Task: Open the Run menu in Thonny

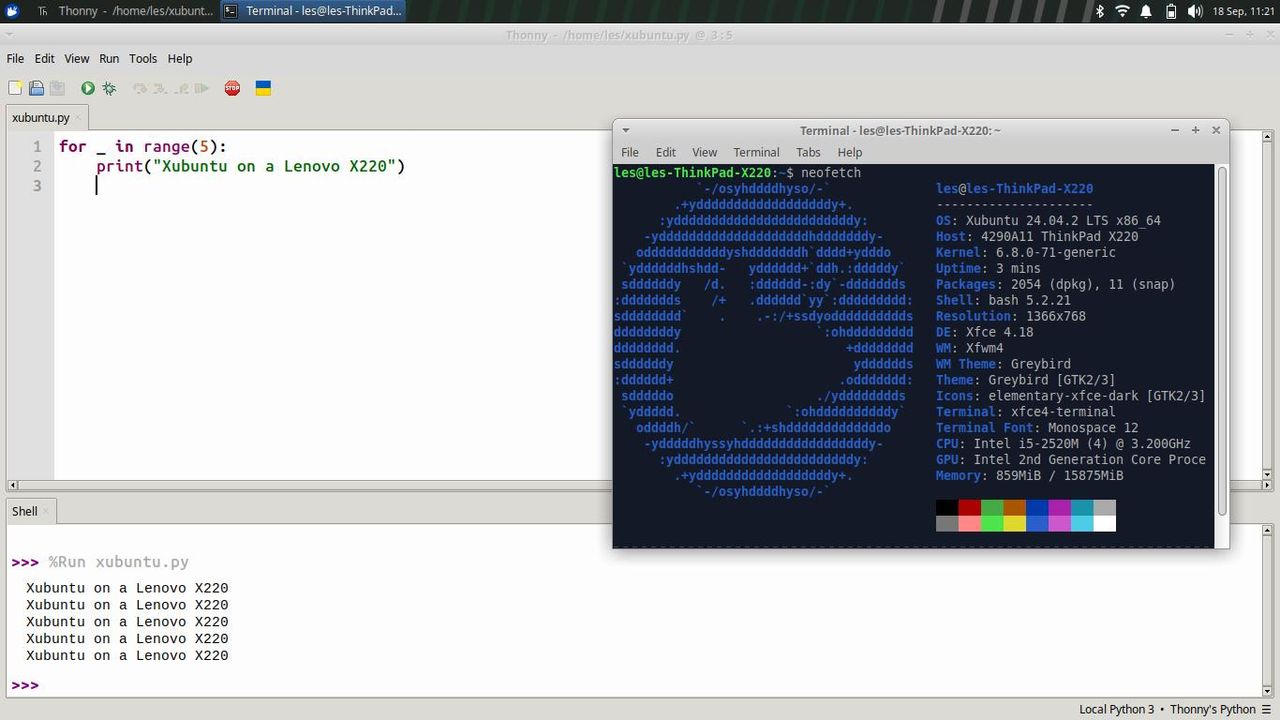Action: tap(109, 59)
